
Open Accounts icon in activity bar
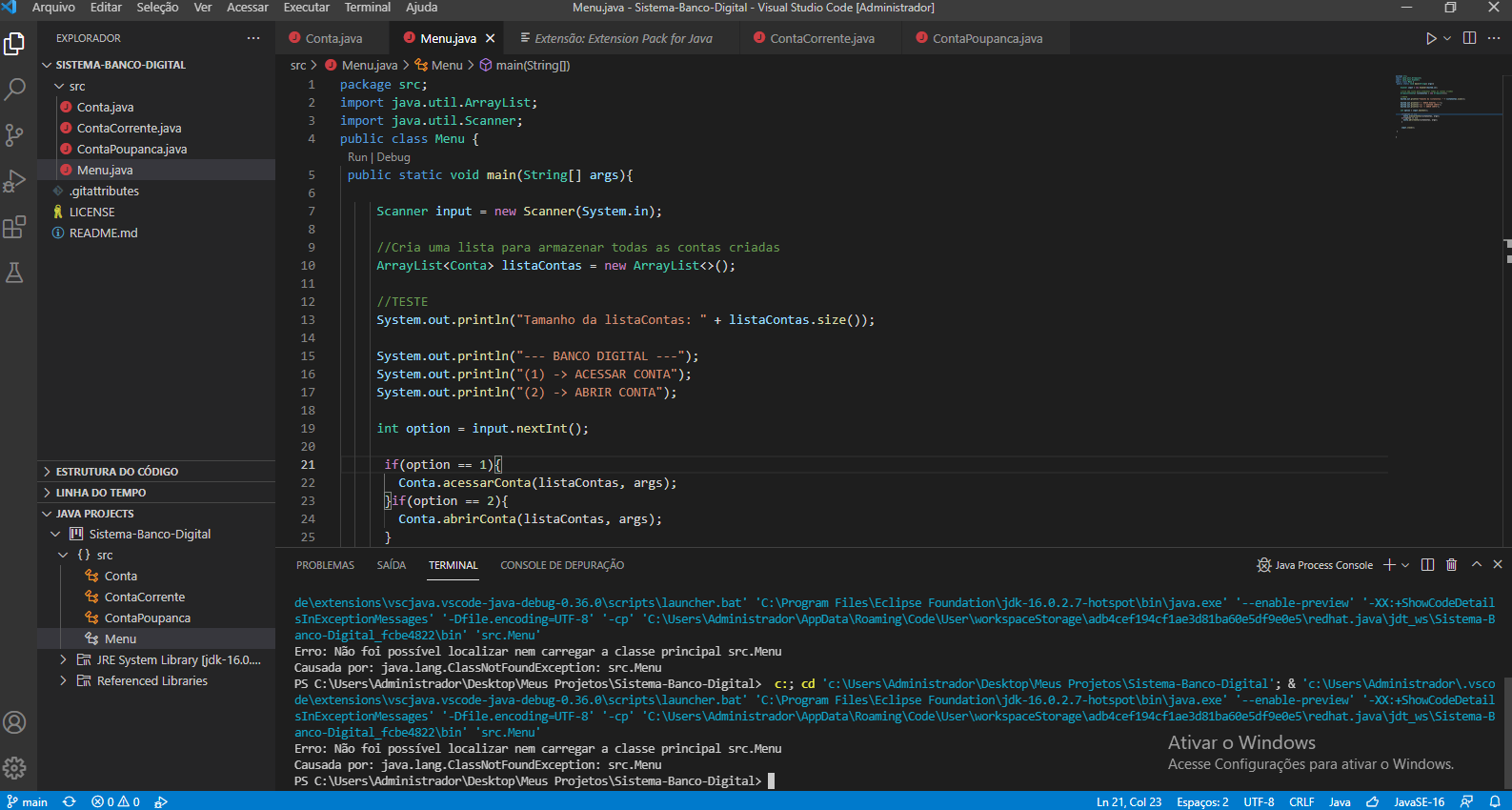pyautogui.click(x=14, y=722)
